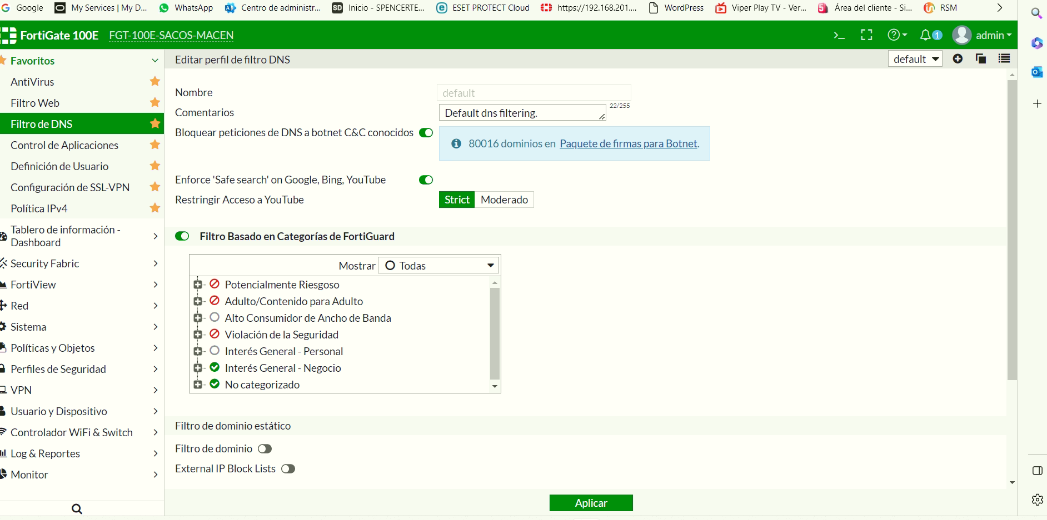This screenshot has height=520, width=1047.
Task: Click the Comentarios text field
Action: [520, 113]
